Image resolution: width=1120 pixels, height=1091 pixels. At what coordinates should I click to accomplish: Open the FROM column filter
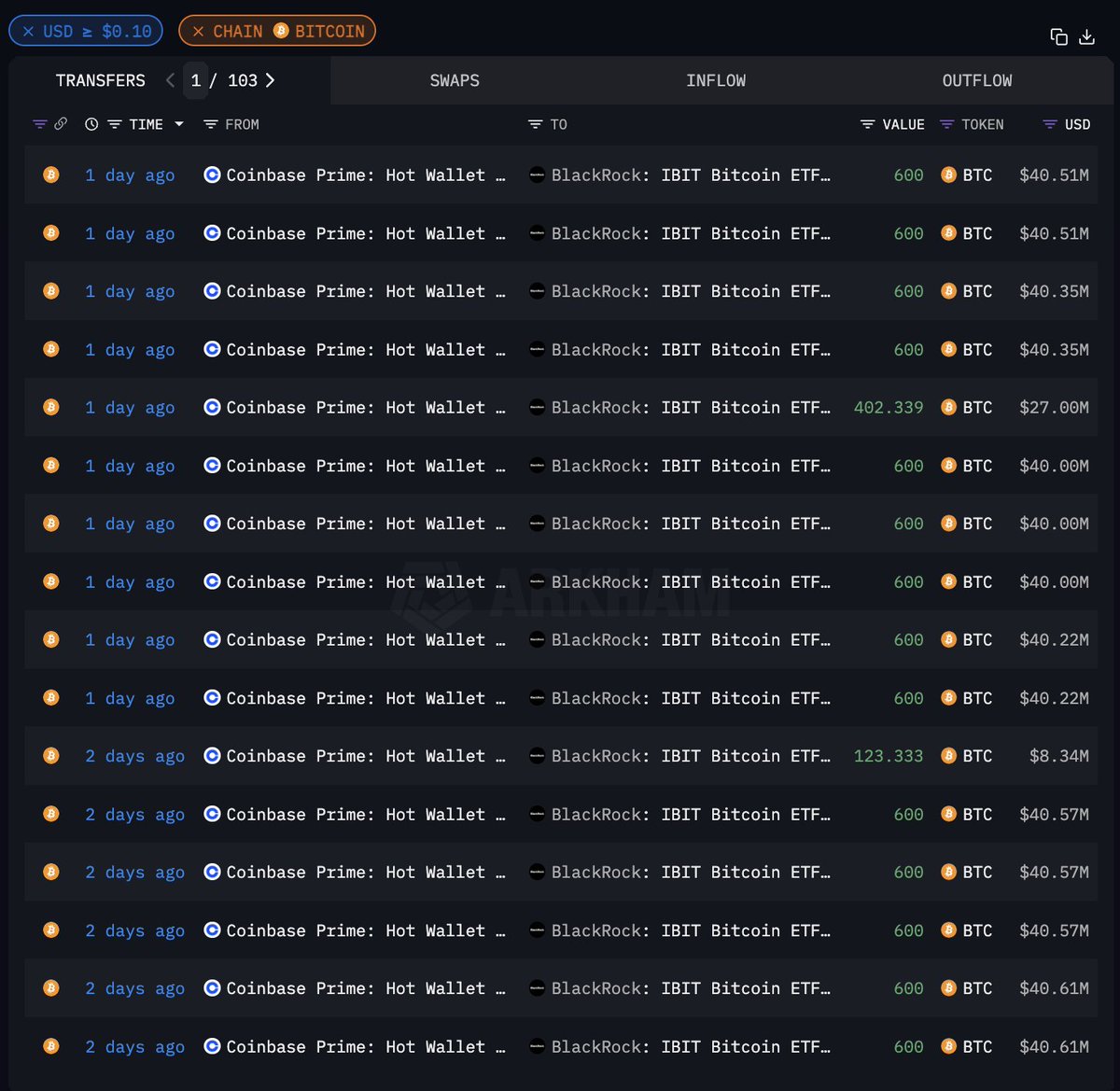point(211,124)
